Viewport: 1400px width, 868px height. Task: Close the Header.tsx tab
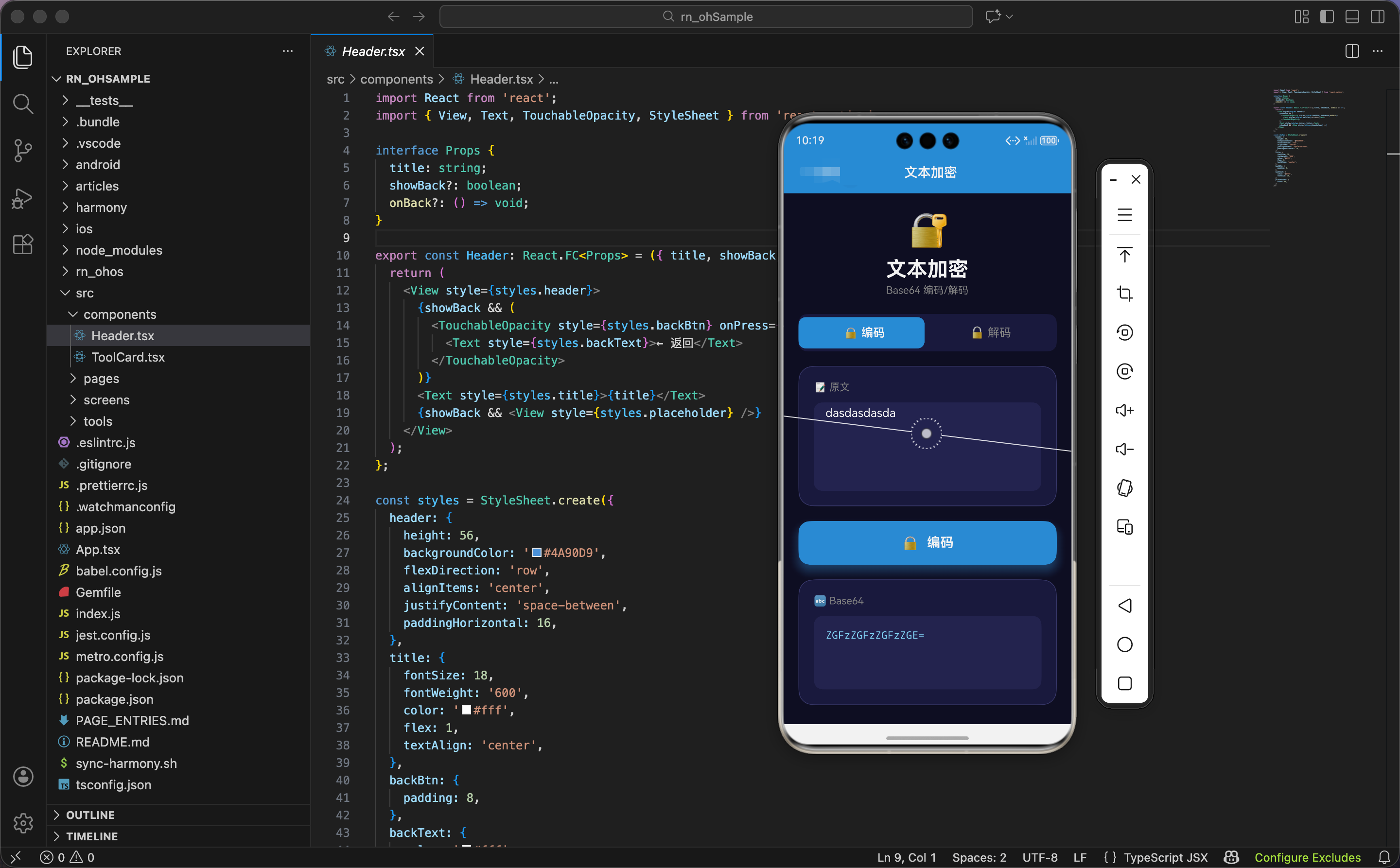point(420,51)
